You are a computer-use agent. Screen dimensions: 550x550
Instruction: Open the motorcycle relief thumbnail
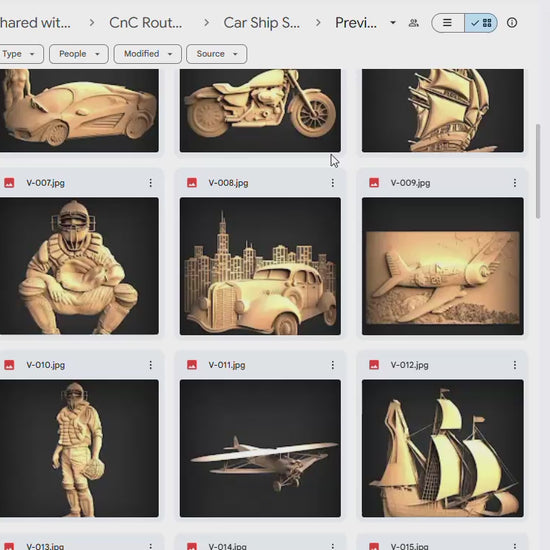[x=260, y=110]
